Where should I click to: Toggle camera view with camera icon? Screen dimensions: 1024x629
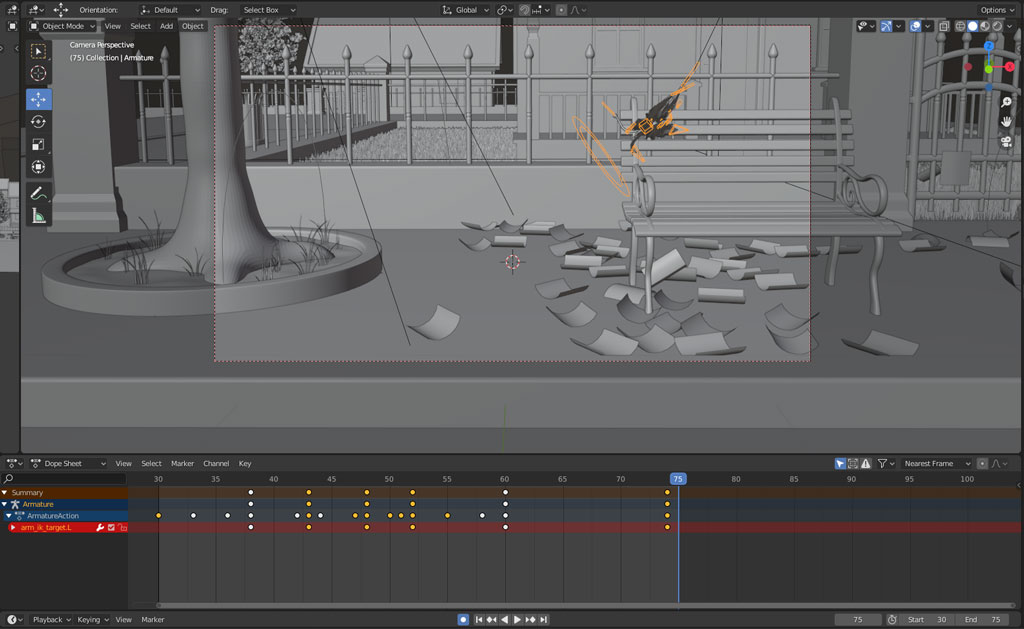(1006, 142)
